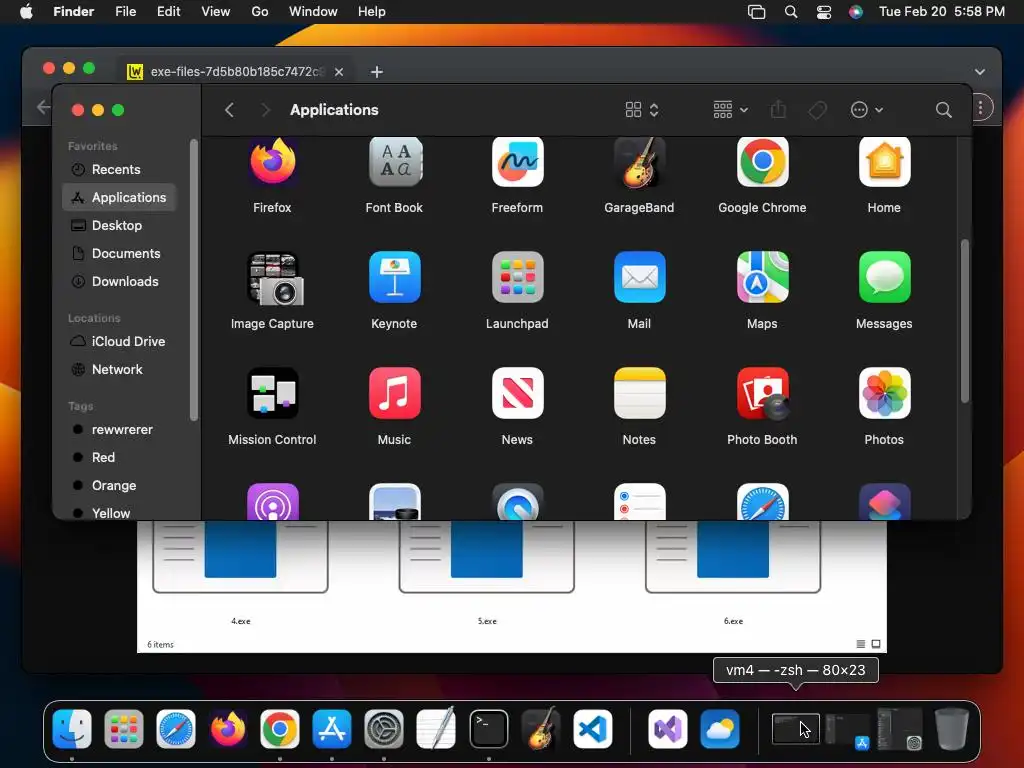Launch App Store from the Dock
The height and width of the screenshot is (768, 1024).
tap(332, 729)
